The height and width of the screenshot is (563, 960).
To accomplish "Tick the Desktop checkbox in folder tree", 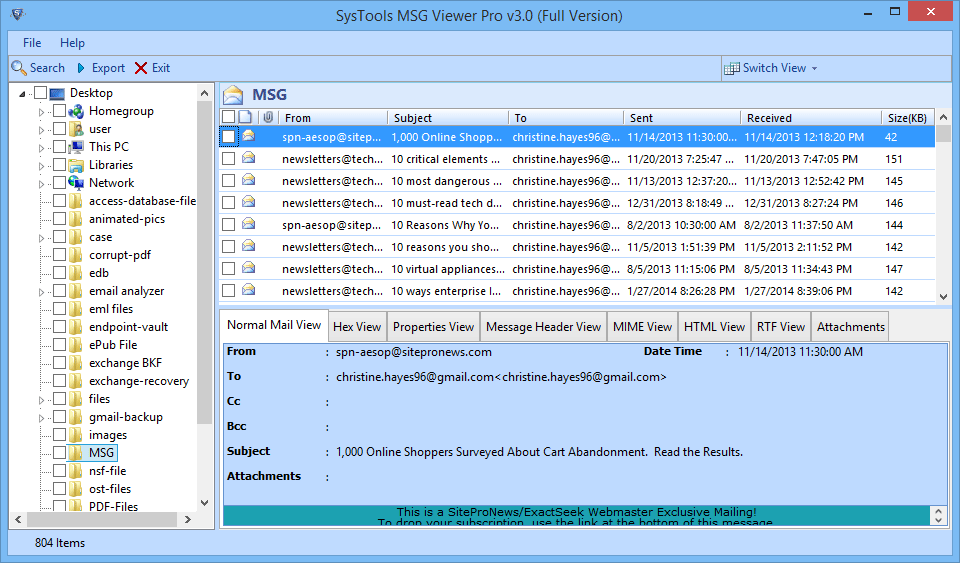I will pos(40,93).
